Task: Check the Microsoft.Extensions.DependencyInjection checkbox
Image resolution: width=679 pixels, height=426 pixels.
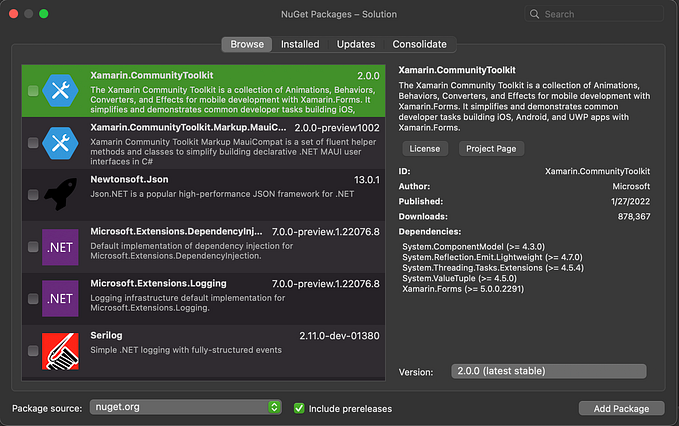Action: pyautogui.click(x=33, y=247)
